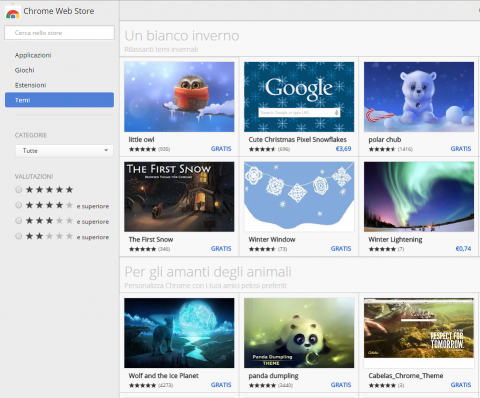The image size is (480, 398).
Task: Open Winter Lightening aurora thumbnail
Action: pos(419,197)
